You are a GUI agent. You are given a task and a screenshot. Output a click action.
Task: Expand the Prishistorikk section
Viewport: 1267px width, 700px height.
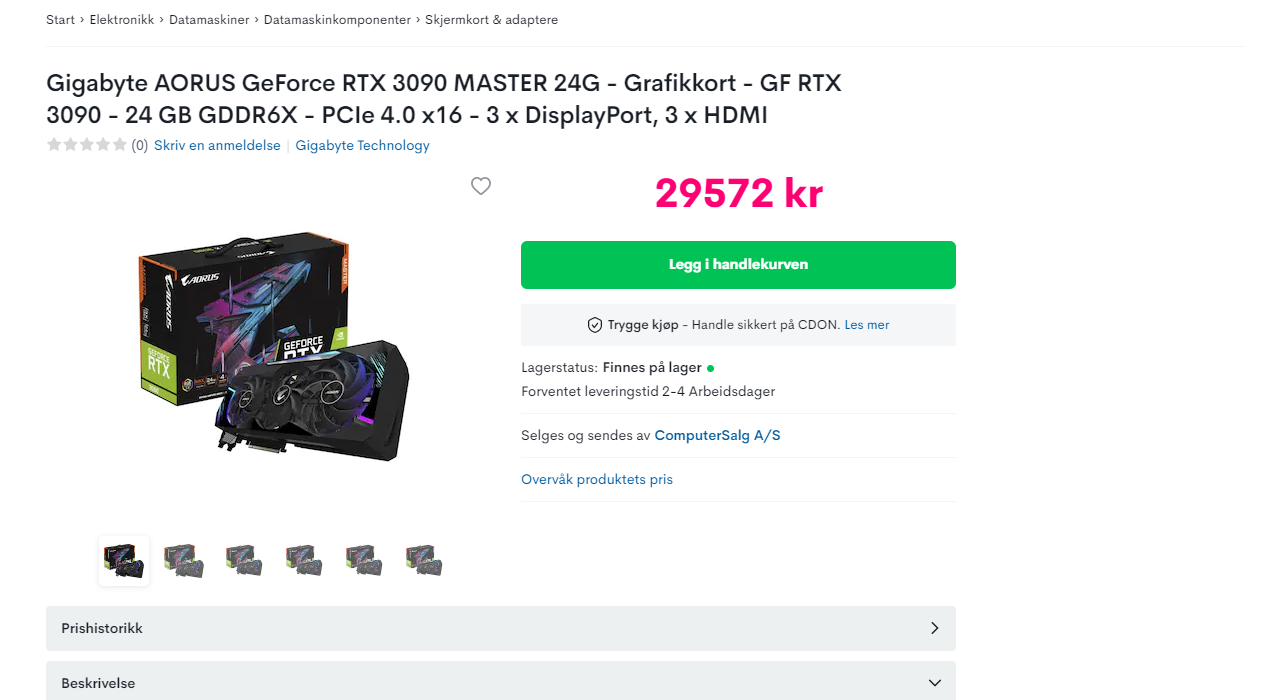(x=501, y=628)
